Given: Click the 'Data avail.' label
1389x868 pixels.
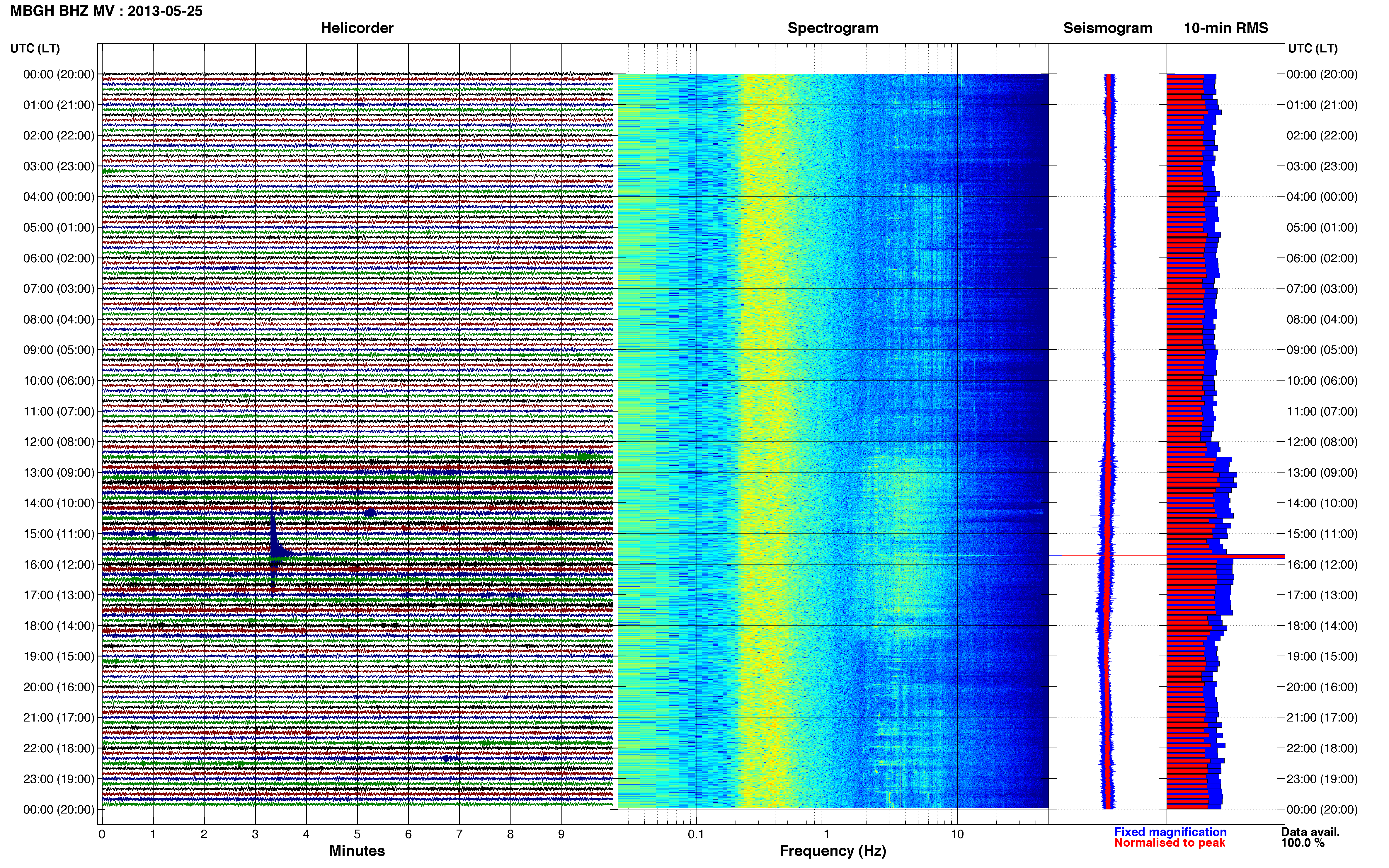Looking at the screenshot, I should pyautogui.click(x=1310, y=832).
